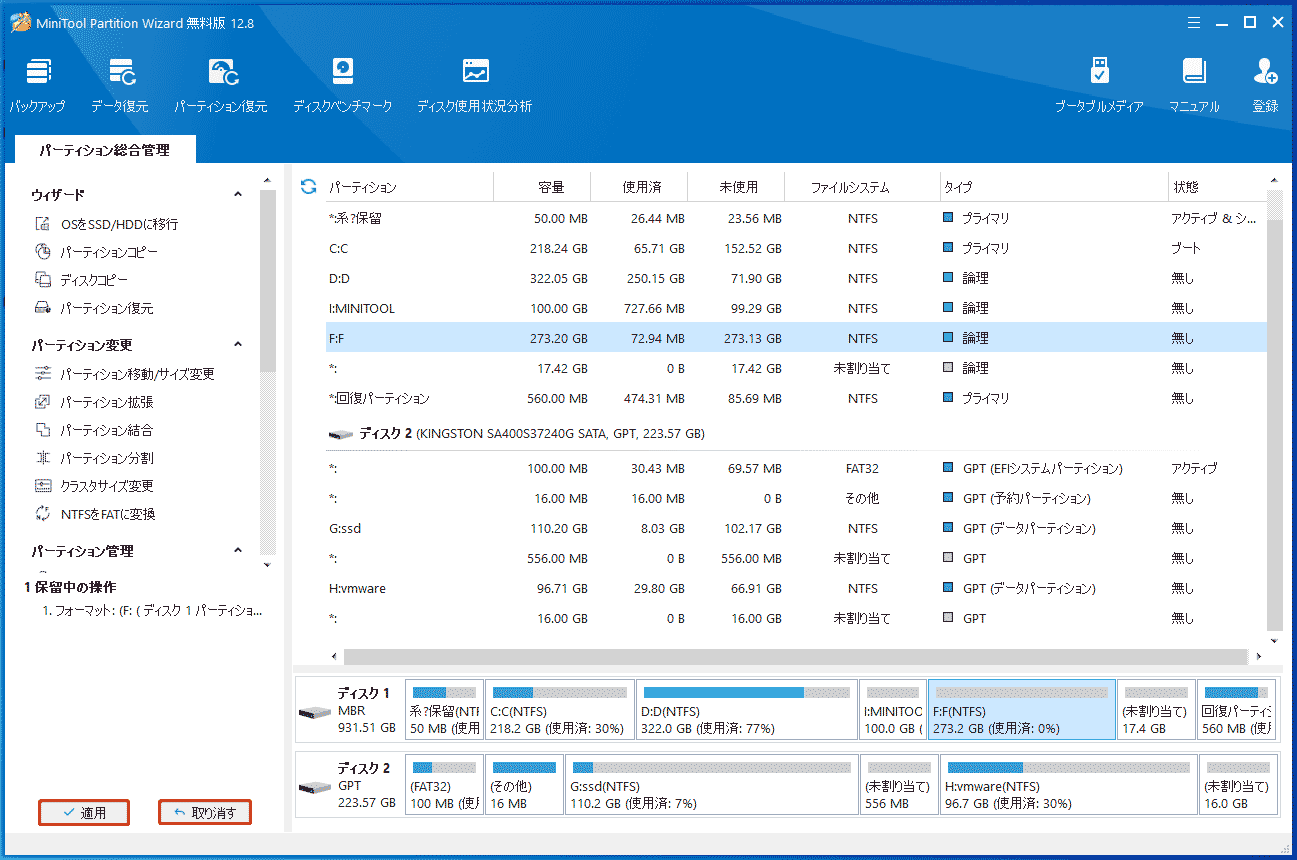This screenshot has width=1297, height=860.
Task: Click the left sidebar vertical scrollbar
Action: (267, 280)
